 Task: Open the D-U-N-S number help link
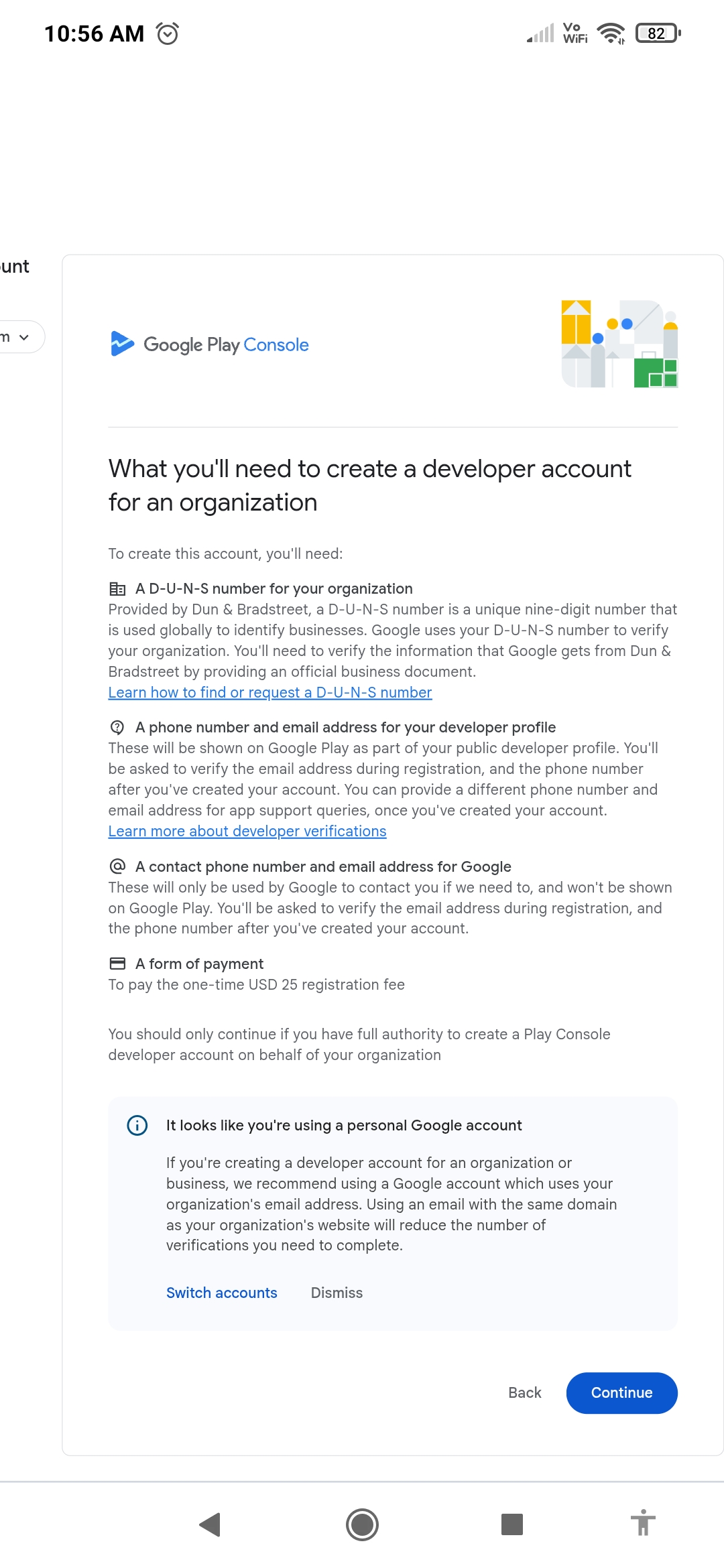[x=270, y=692]
